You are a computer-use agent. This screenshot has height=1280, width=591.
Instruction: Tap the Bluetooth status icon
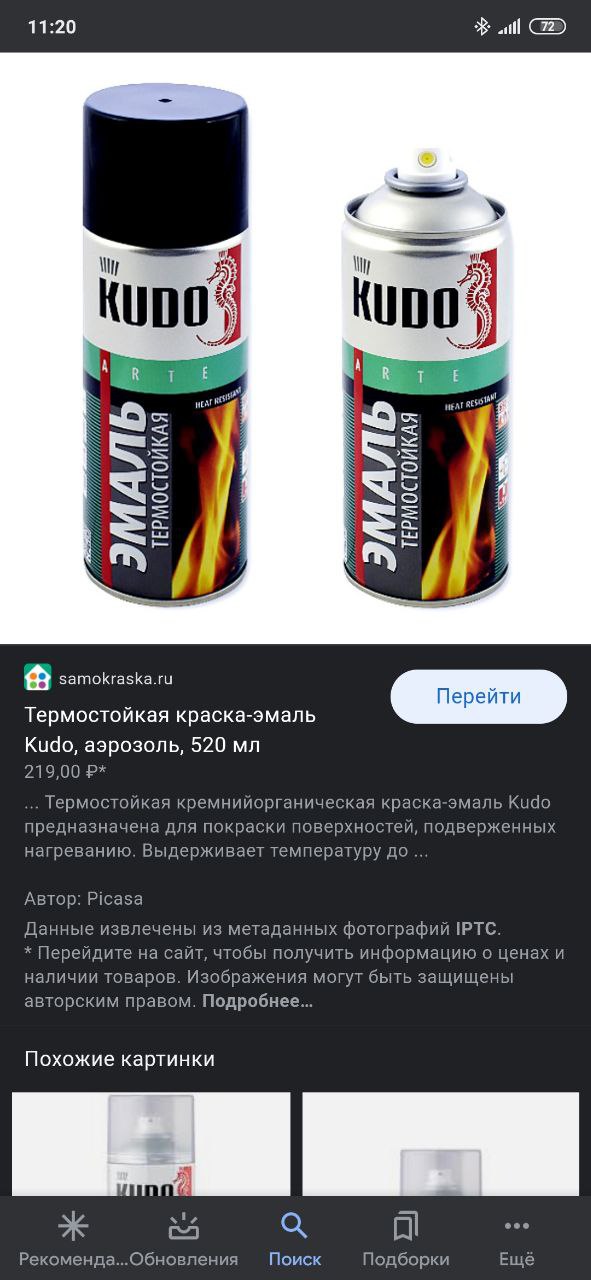click(482, 27)
